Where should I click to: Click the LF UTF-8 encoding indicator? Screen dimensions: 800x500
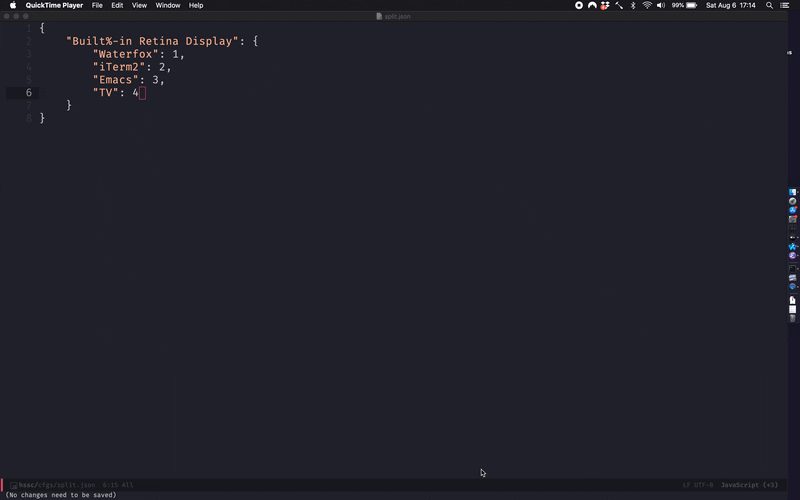point(697,485)
